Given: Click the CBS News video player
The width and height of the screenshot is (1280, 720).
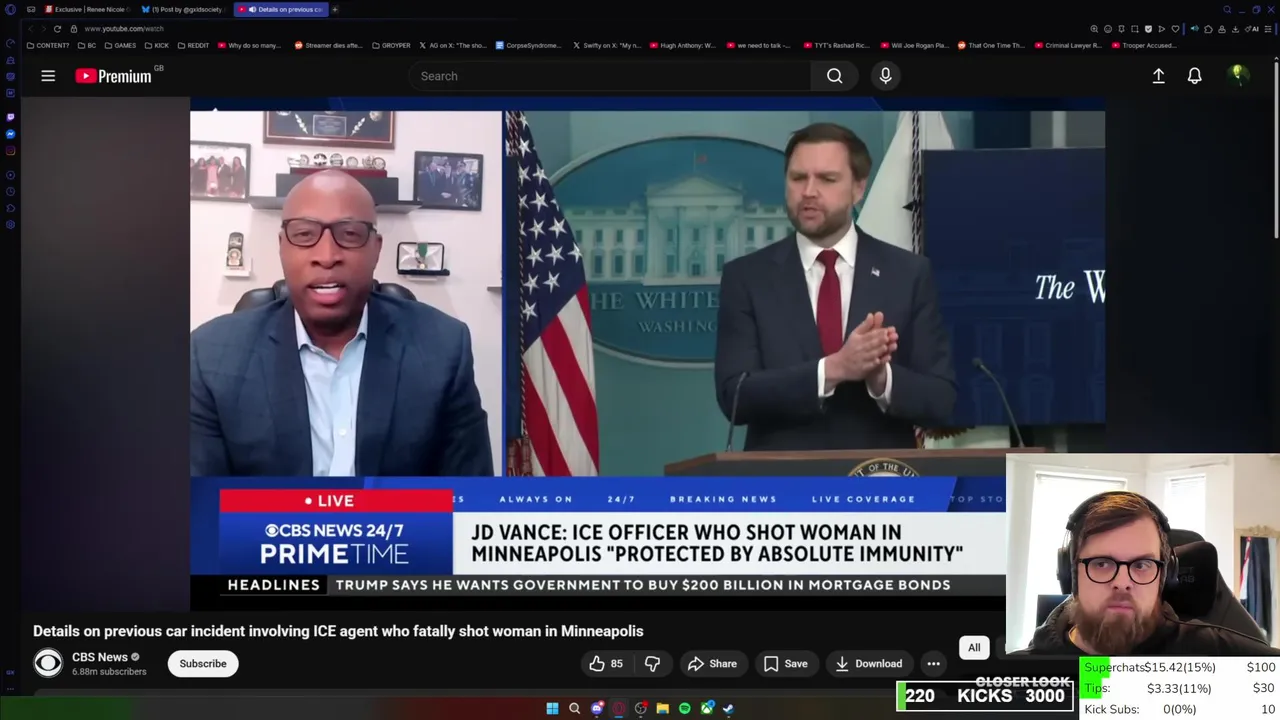Looking at the screenshot, I should [x=647, y=354].
